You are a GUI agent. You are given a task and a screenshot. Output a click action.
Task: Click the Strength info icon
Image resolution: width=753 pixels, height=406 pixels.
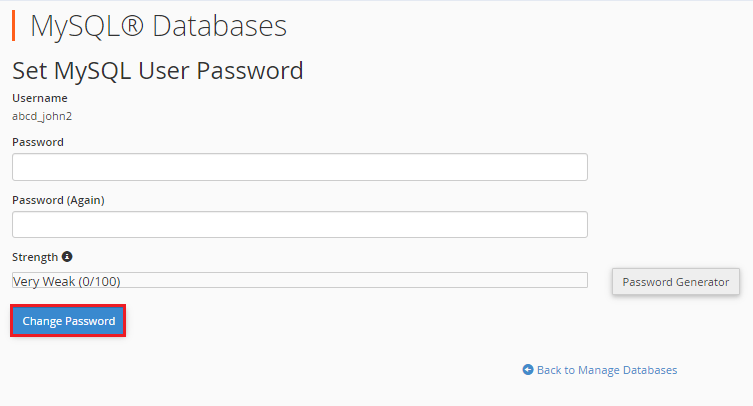click(x=67, y=257)
